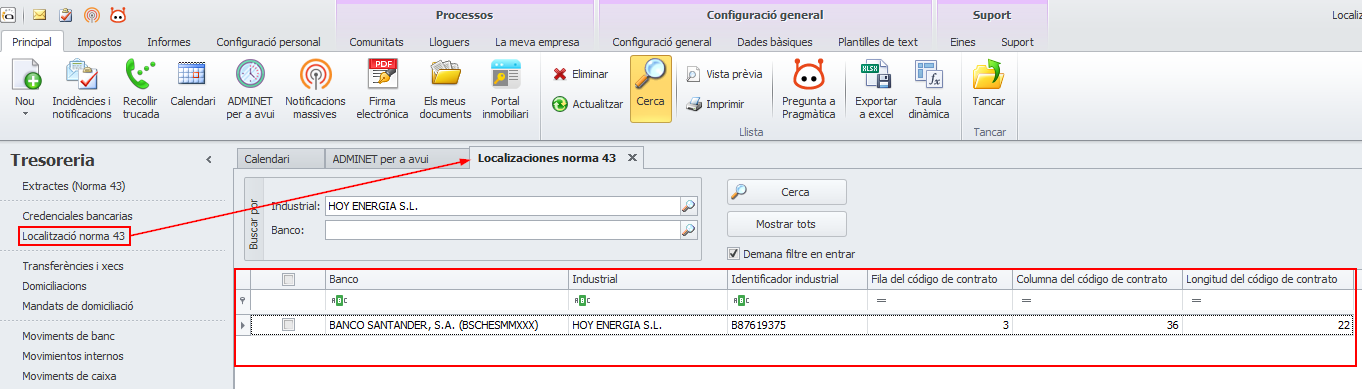Open Taula dinàmica

929,90
